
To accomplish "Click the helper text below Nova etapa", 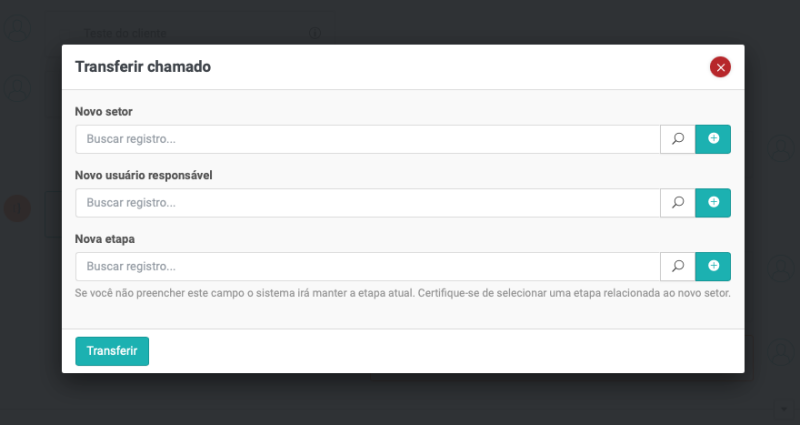I will pyautogui.click(x=403, y=294).
